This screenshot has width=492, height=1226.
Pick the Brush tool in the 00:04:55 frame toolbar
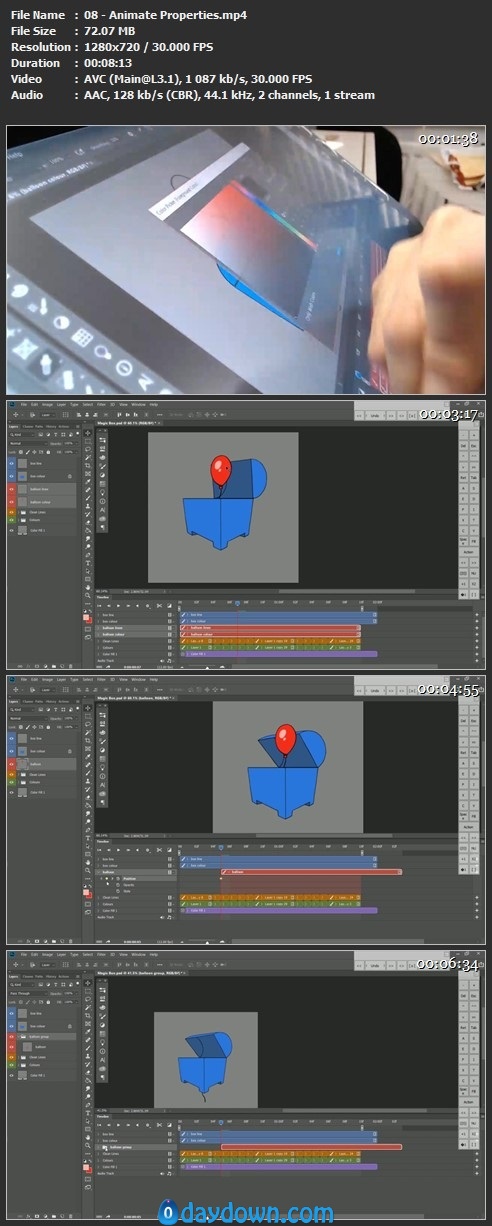pos(88,773)
